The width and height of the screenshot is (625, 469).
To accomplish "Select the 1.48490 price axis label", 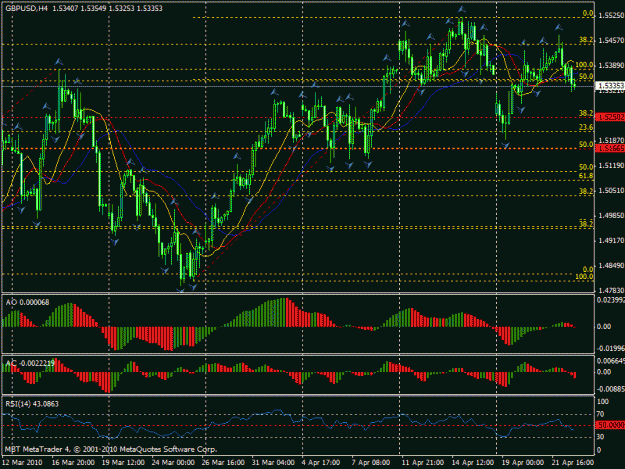I will click(611, 266).
